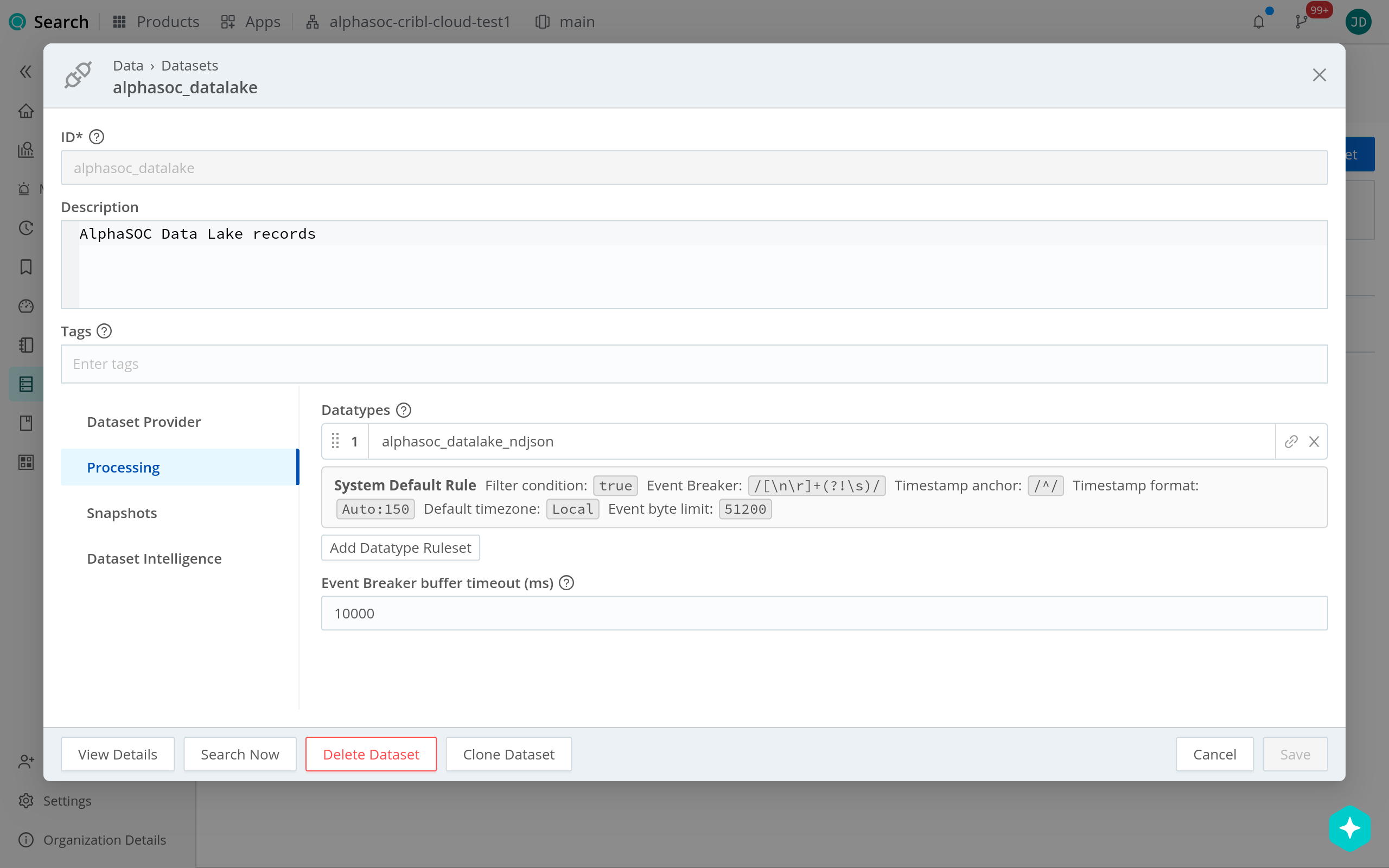The width and height of the screenshot is (1389, 868).
Task: Click the Auto:150 timestamp format value
Action: pyautogui.click(x=375, y=509)
